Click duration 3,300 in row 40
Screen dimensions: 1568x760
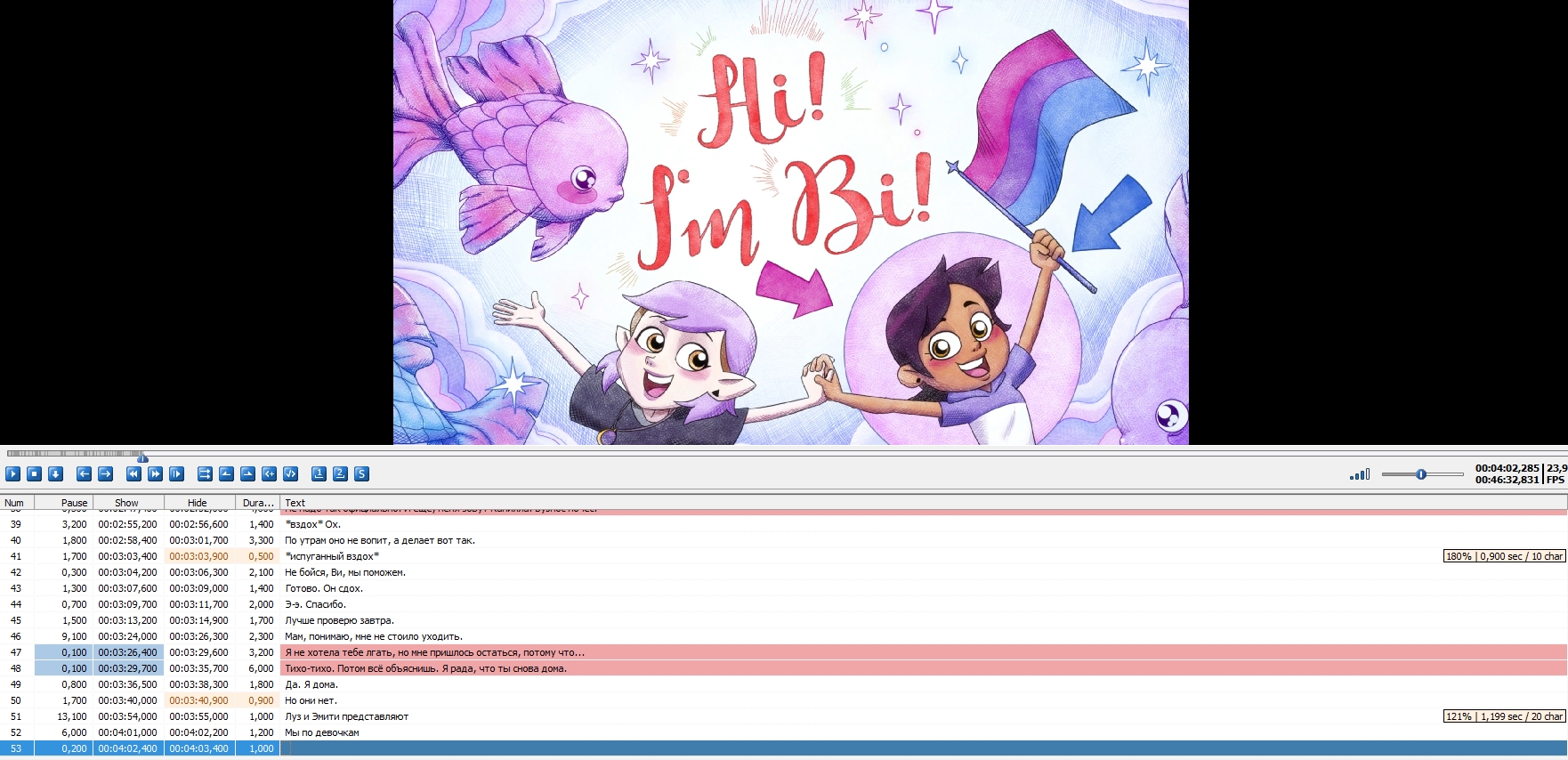[x=261, y=540]
